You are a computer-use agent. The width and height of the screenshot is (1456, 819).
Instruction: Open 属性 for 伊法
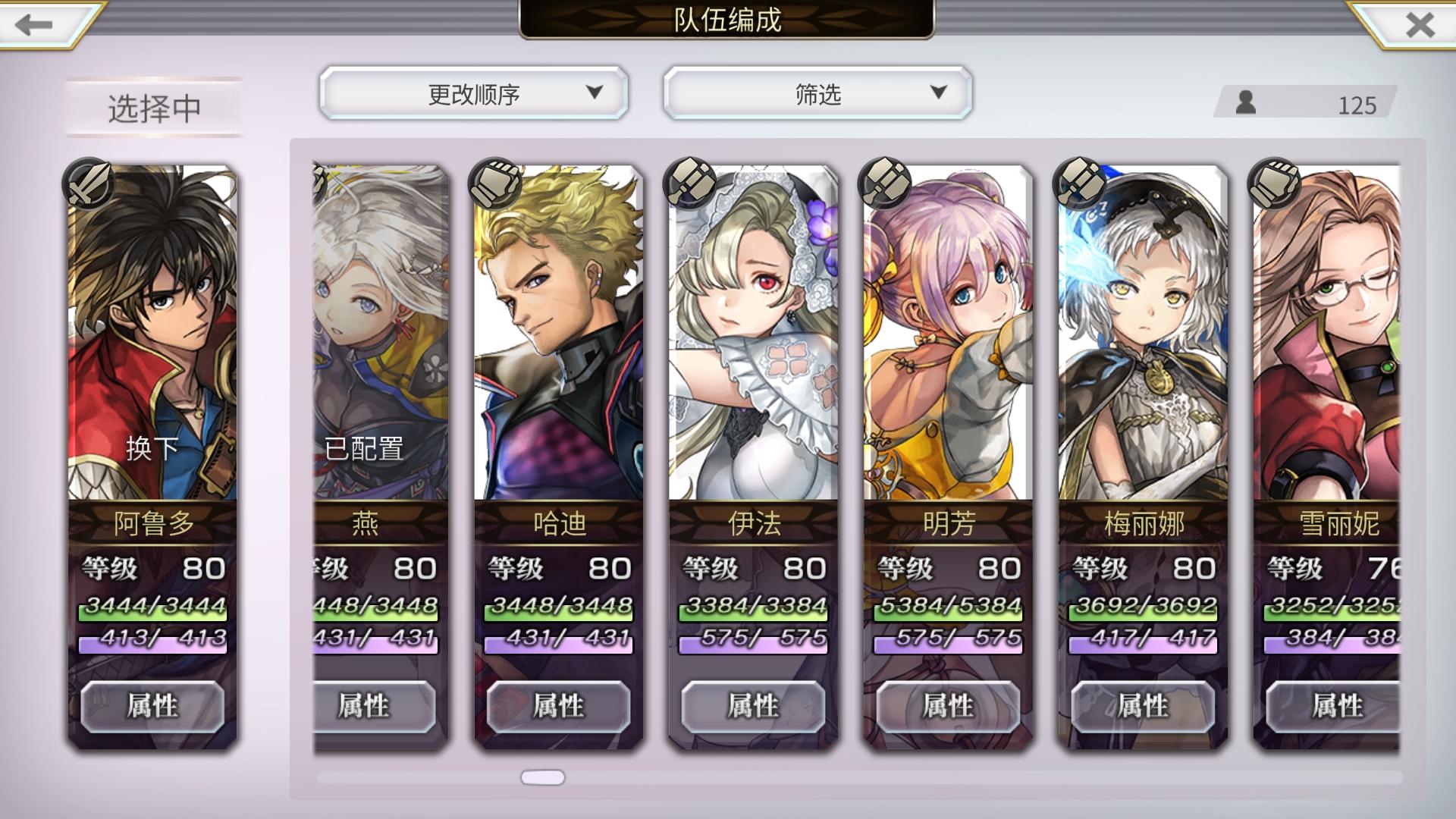[753, 706]
